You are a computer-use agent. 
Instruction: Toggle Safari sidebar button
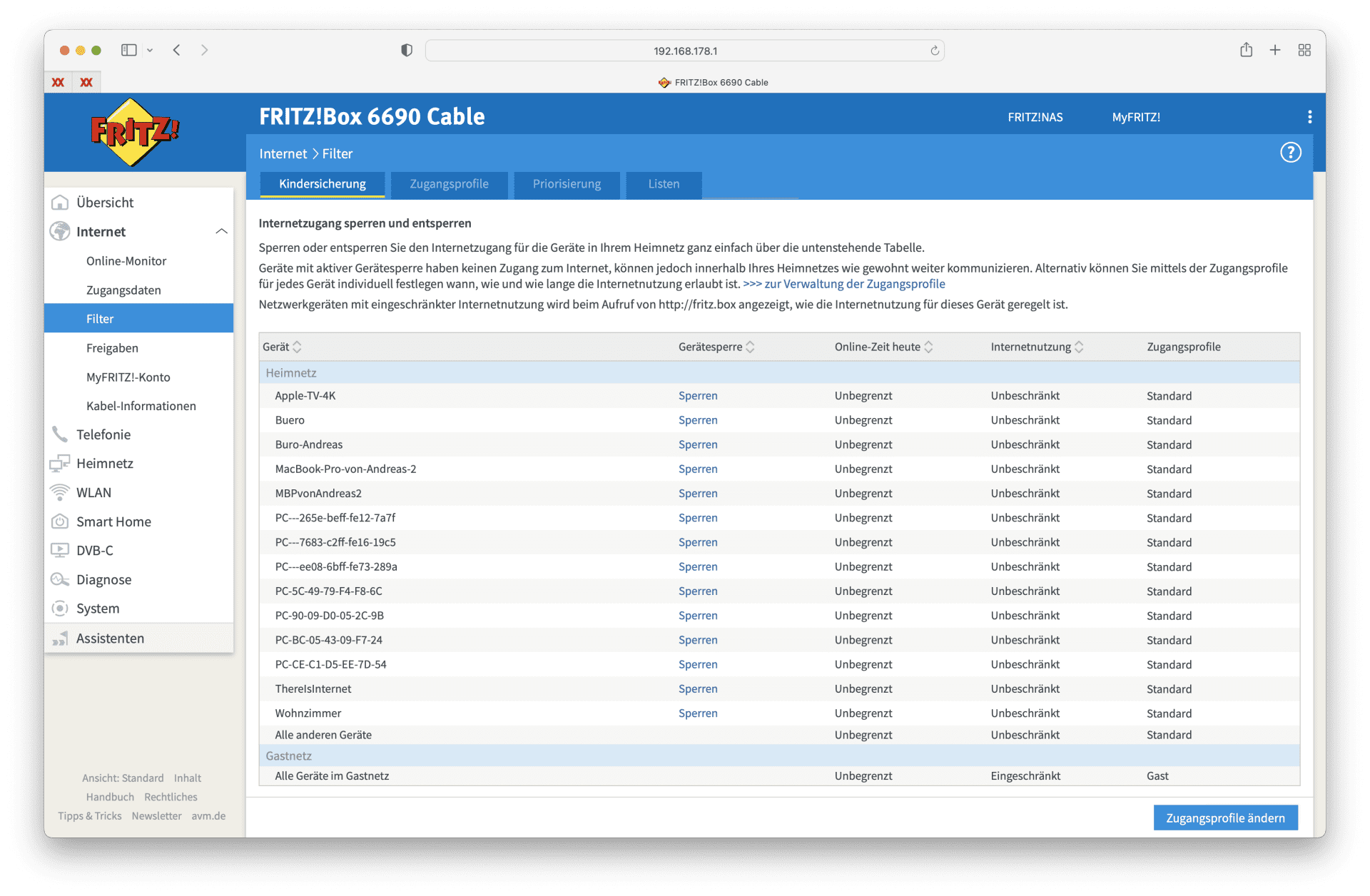coord(129,50)
